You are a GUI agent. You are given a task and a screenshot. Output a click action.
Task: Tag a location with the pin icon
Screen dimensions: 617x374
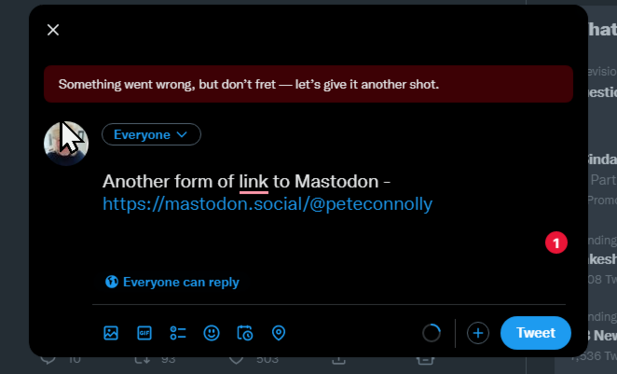point(279,333)
